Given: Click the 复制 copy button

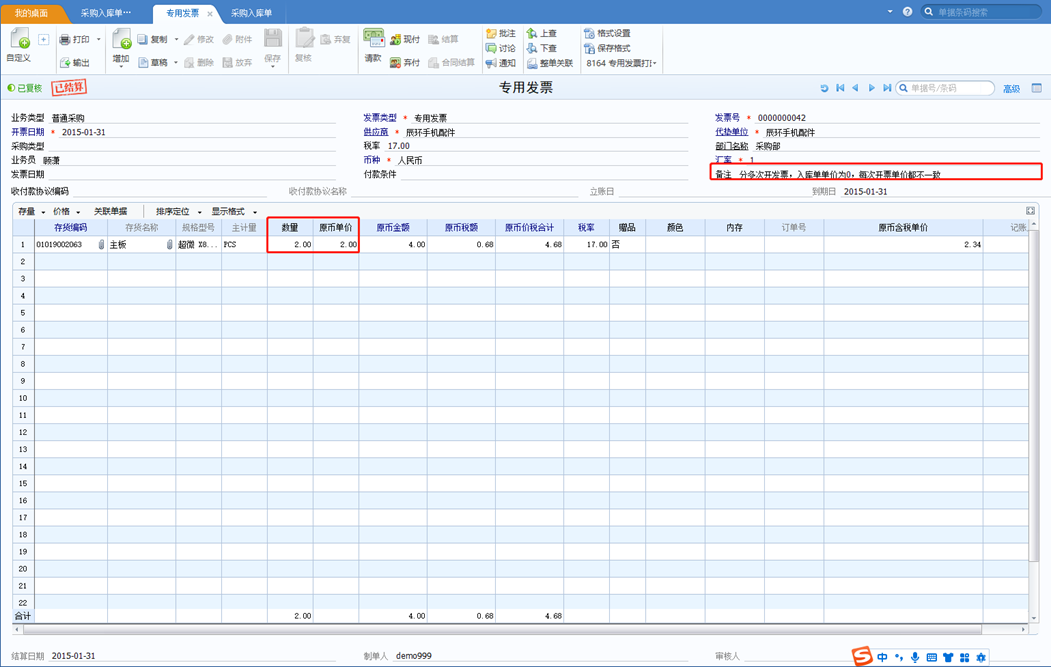Looking at the screenshot, I should click(x=153, y=40).
